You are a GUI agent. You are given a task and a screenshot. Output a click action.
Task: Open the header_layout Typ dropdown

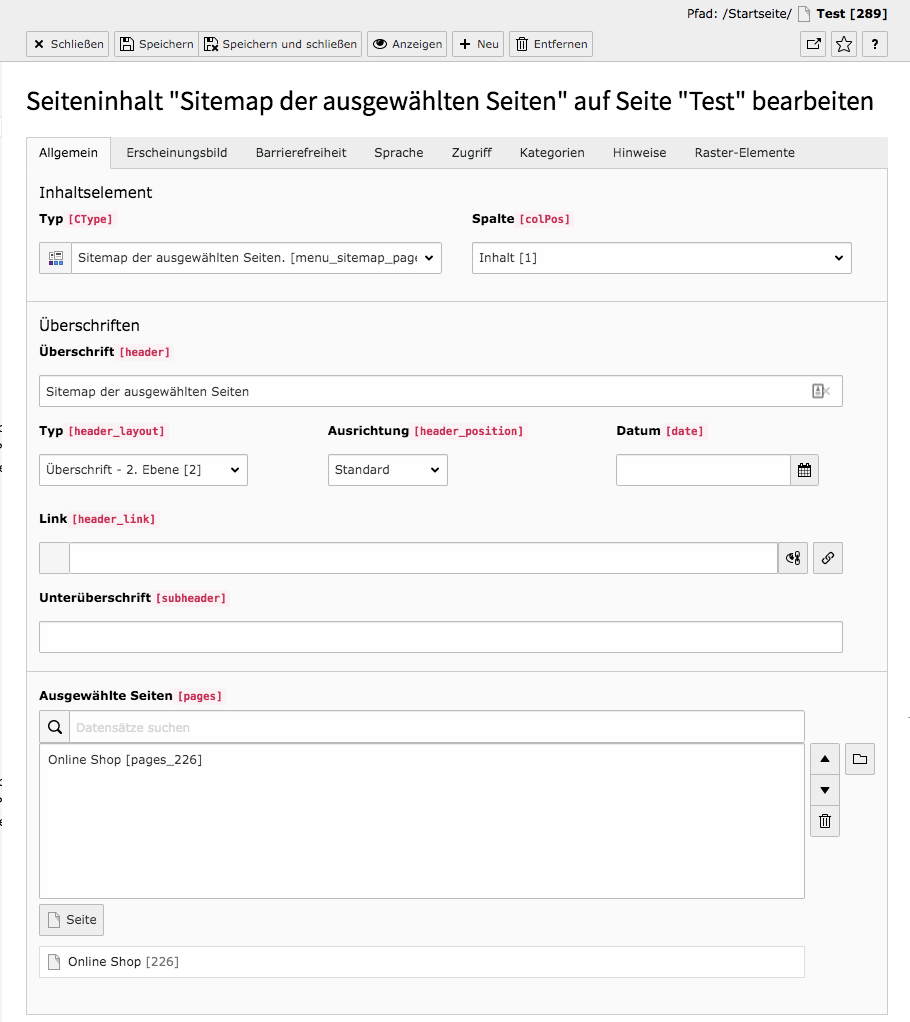click(x=143, y=470)
